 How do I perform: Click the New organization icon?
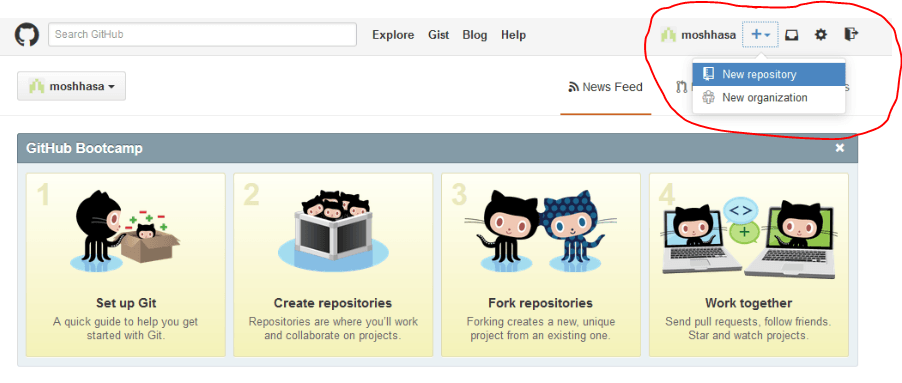click(709, 97)
